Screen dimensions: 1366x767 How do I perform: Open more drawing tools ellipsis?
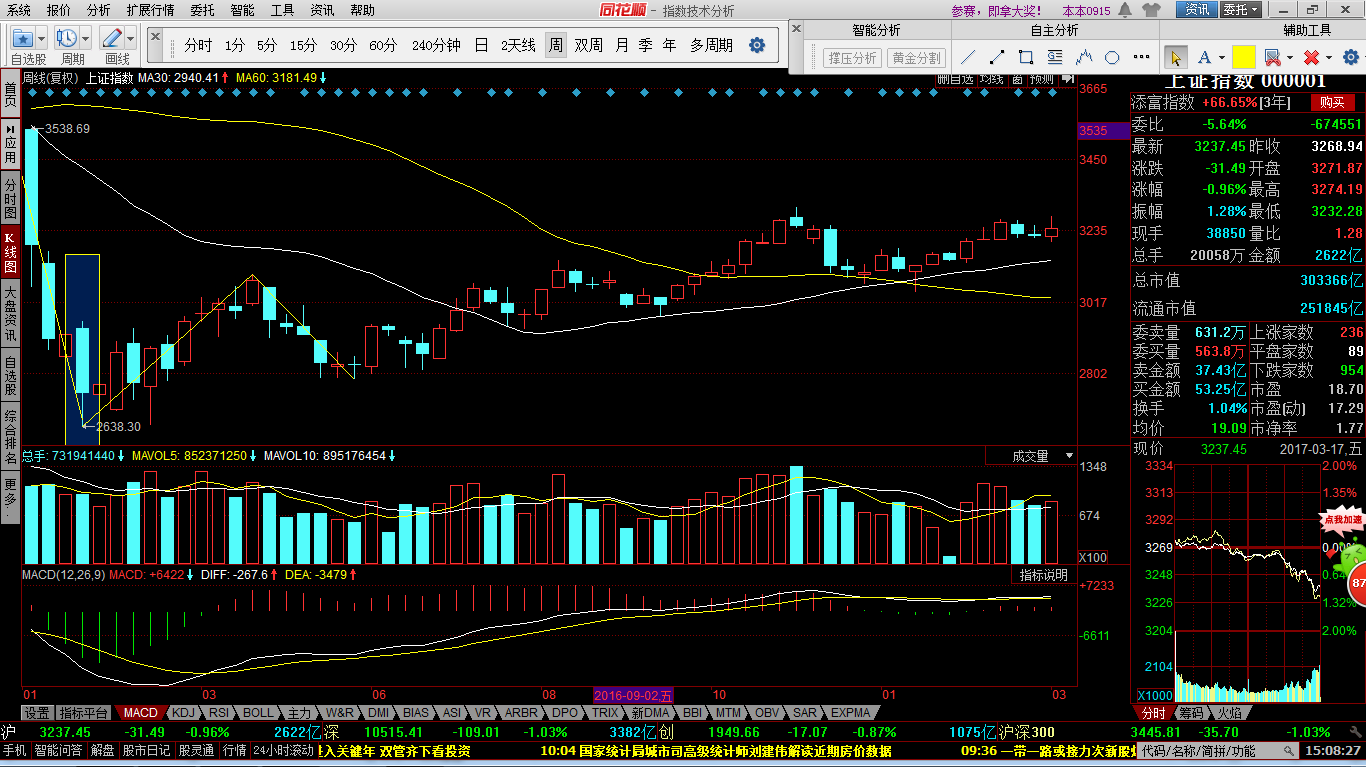pyautogui.click(x=1141, y=57)
